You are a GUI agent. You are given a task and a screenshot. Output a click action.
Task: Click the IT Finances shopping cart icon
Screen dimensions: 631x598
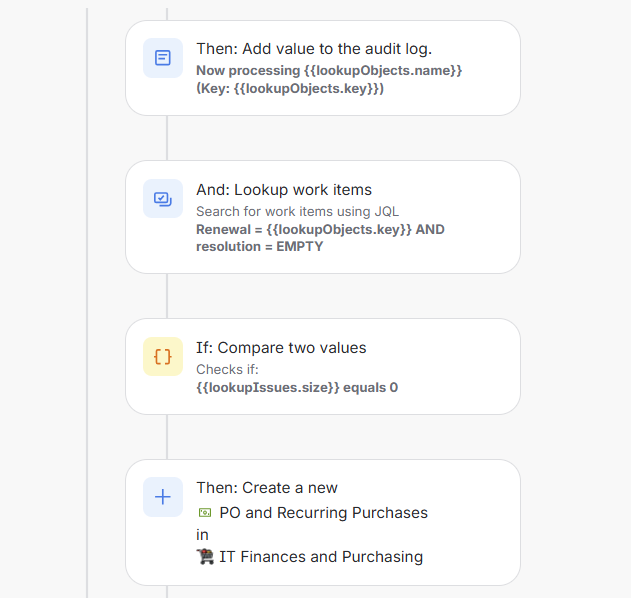(205, 557)
